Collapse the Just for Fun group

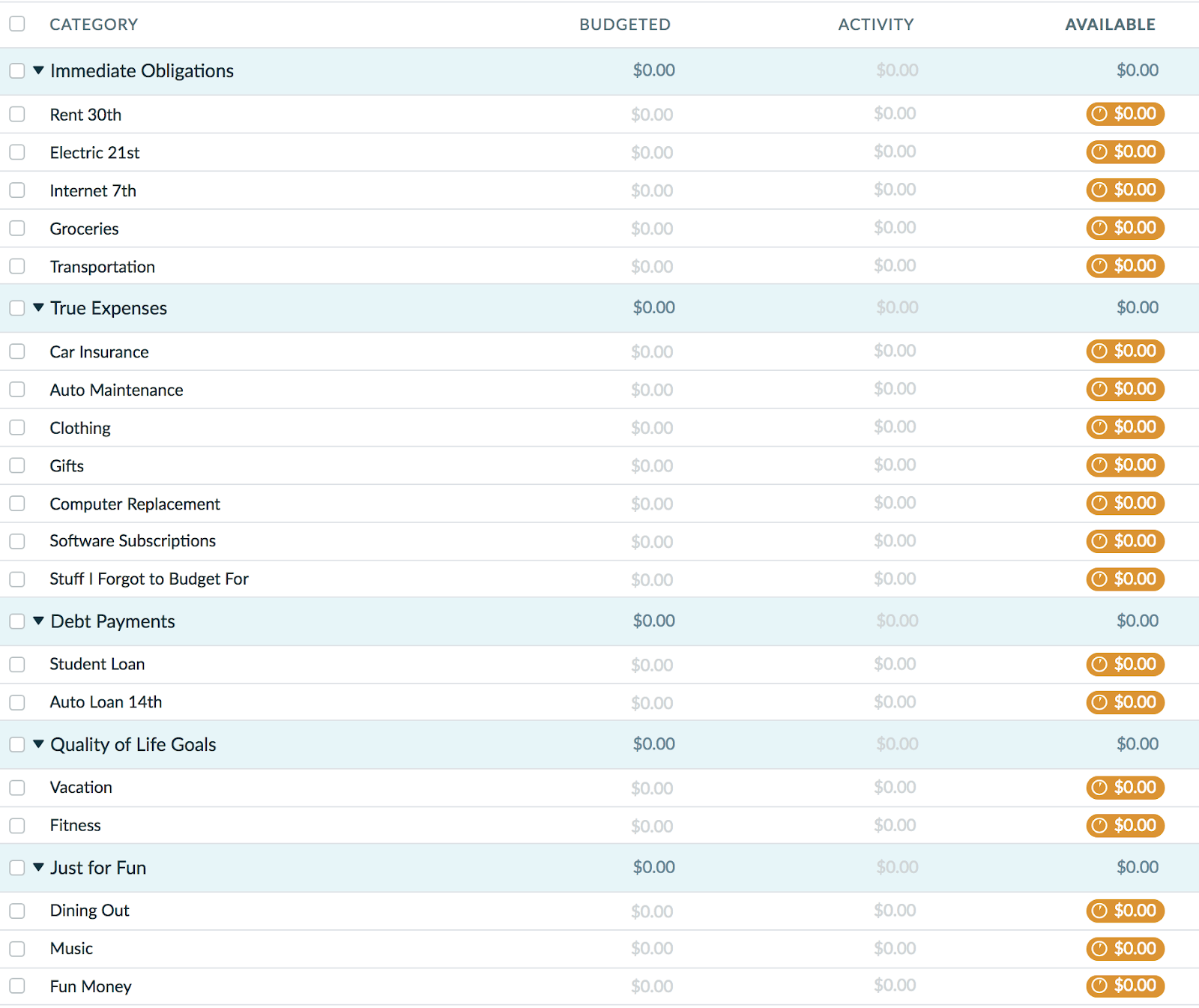point(39,867)
